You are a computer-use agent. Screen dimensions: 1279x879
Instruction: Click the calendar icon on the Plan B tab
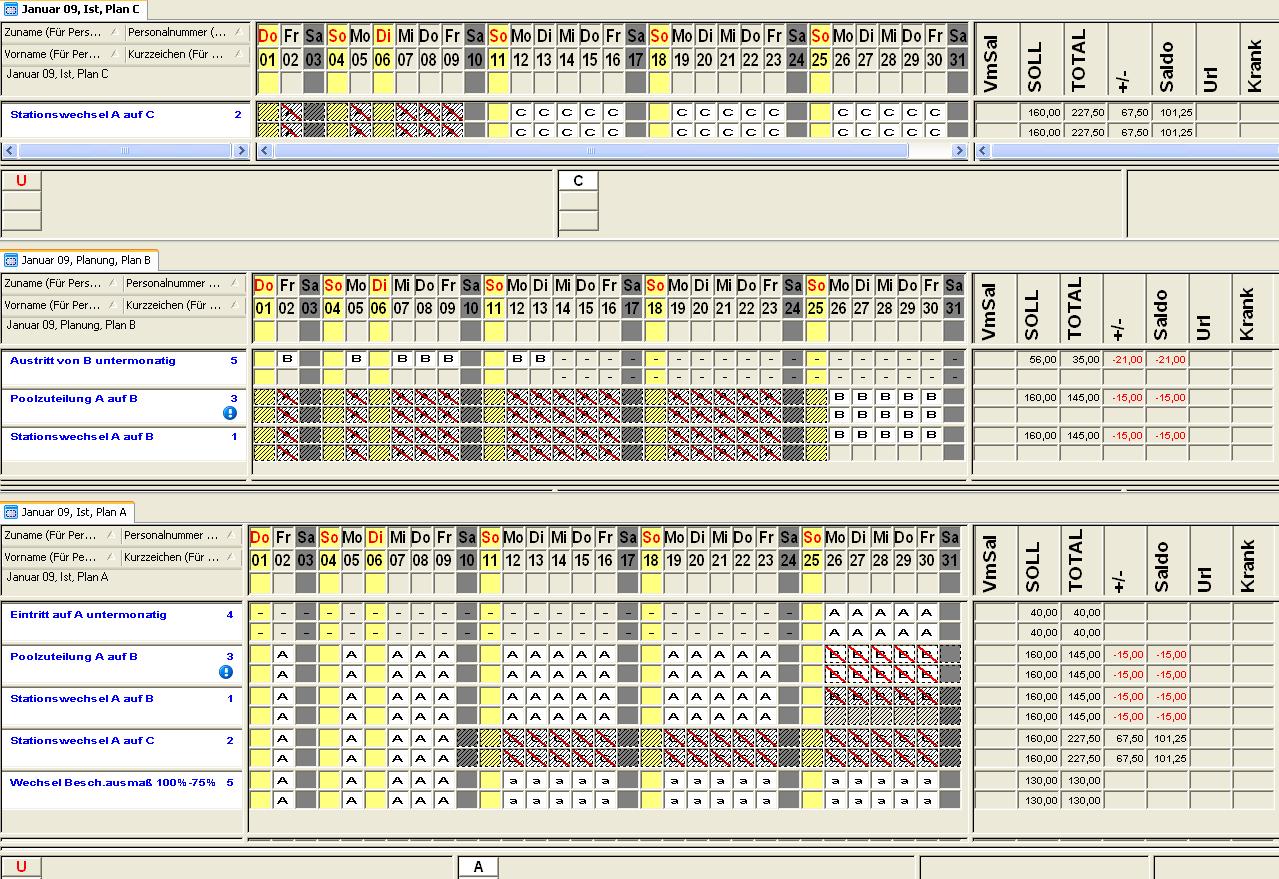point(12,260)
